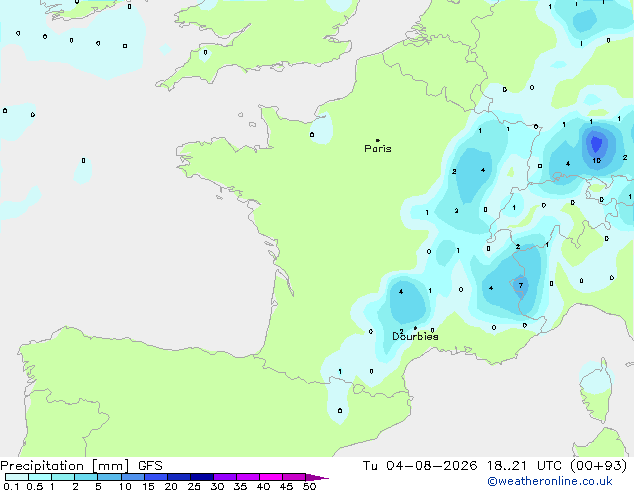The height and width of the screenshot is (490, 634).
Task: Pick the 15–20 mm legend swatch
Action: (x=156, y=477)
